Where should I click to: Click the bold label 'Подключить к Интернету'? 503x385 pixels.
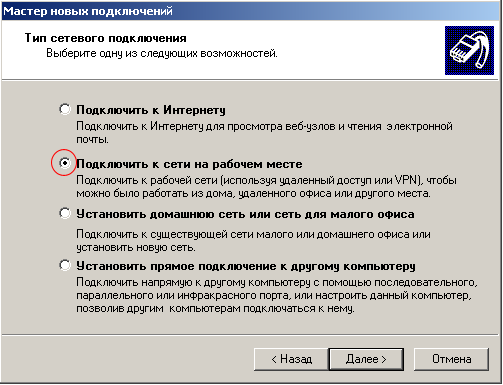click(x=151, y=110)
